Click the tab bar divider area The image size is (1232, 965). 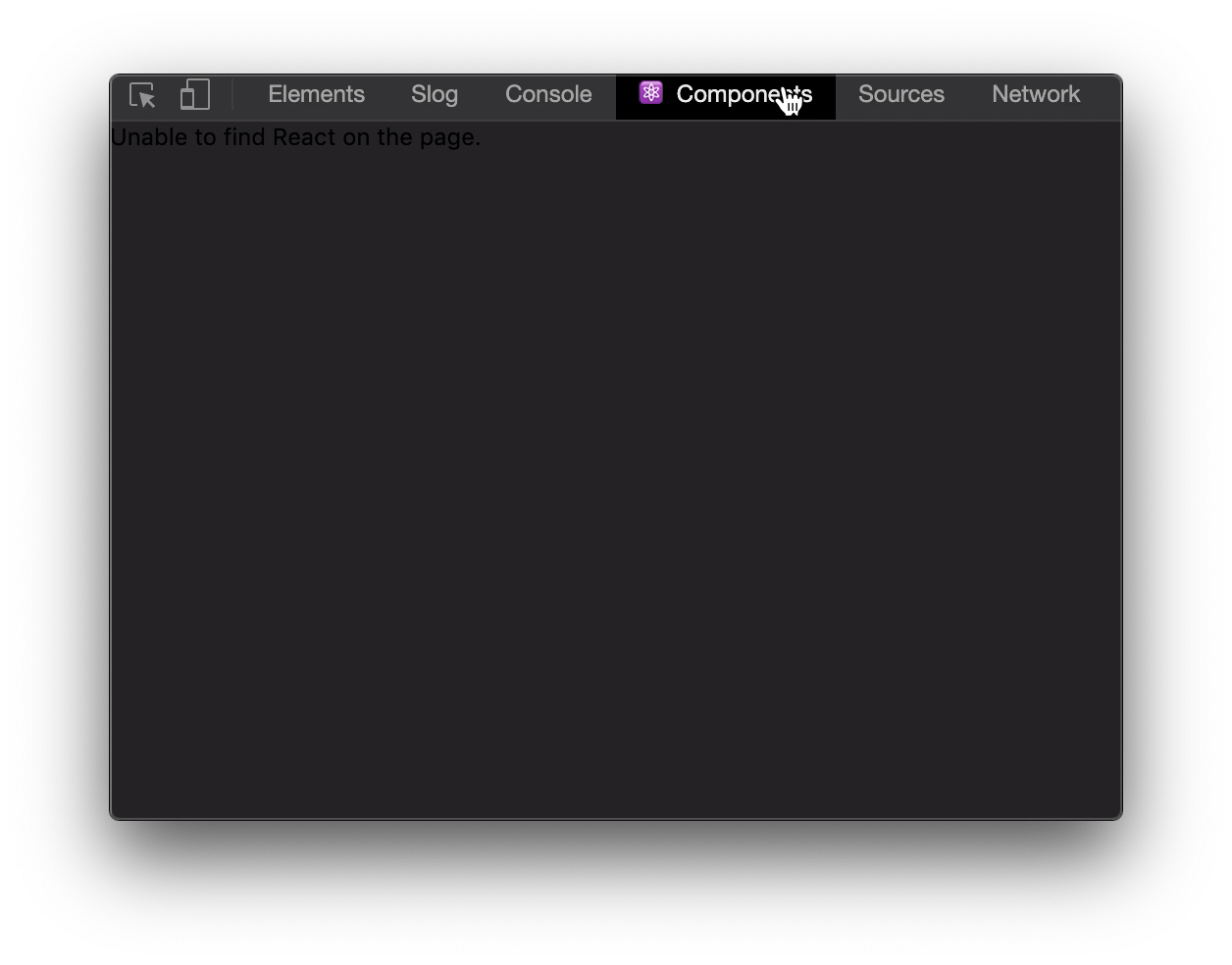[x=233, y=95]
